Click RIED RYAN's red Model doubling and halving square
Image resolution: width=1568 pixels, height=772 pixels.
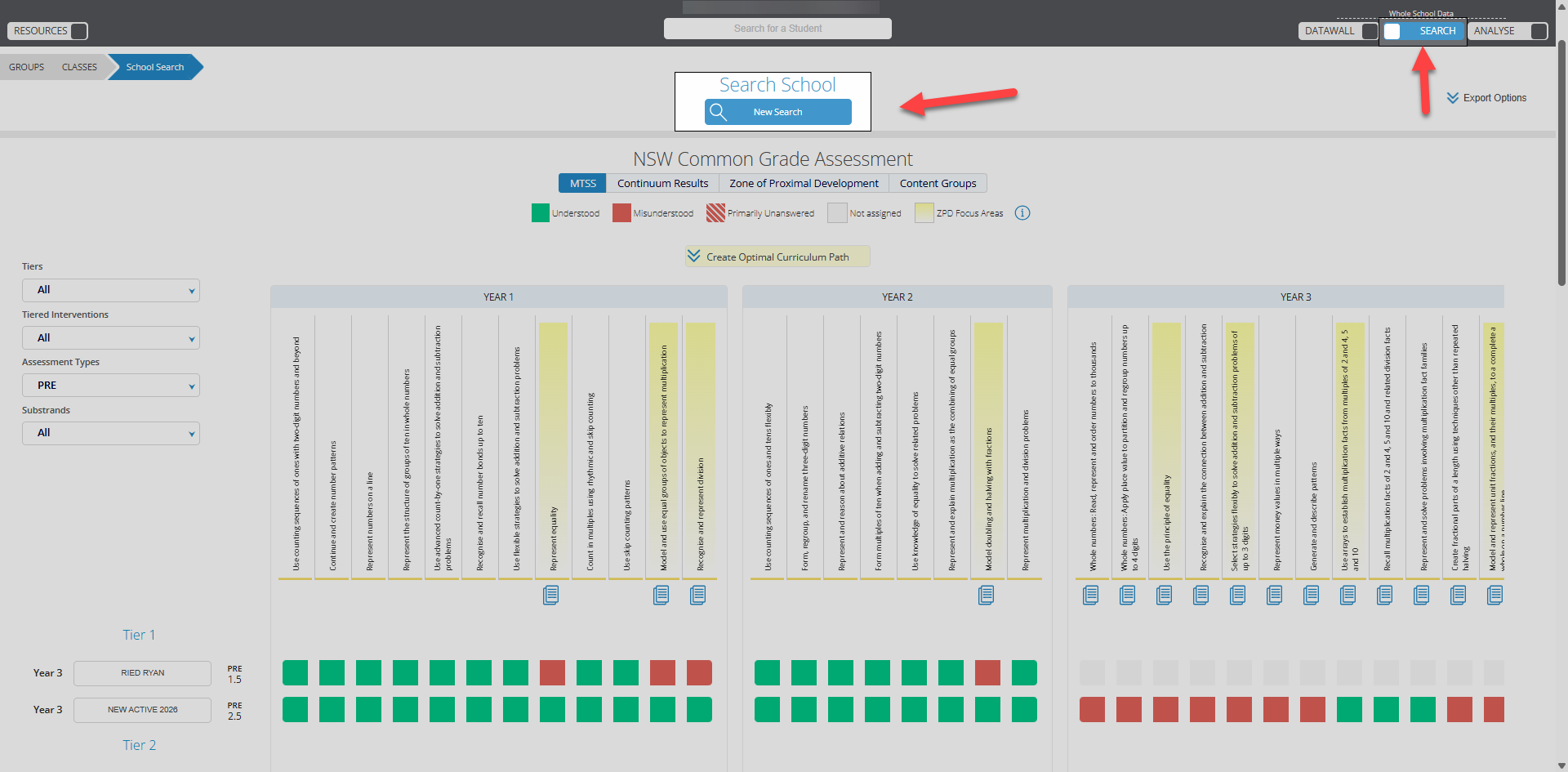987,673
